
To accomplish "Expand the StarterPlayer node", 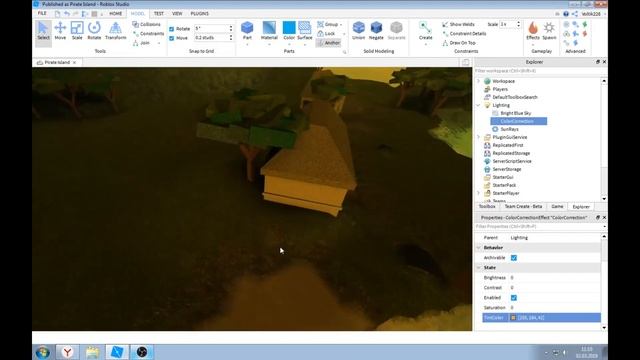I will (479, 193).
